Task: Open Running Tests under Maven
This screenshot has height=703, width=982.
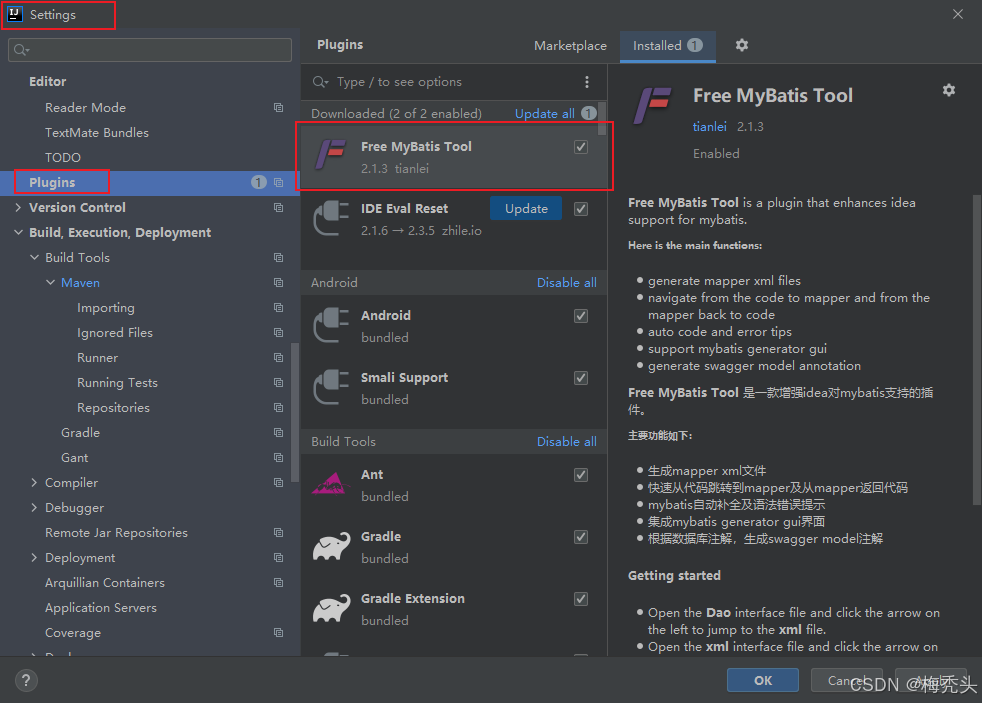Action: (x=117, y=382)
